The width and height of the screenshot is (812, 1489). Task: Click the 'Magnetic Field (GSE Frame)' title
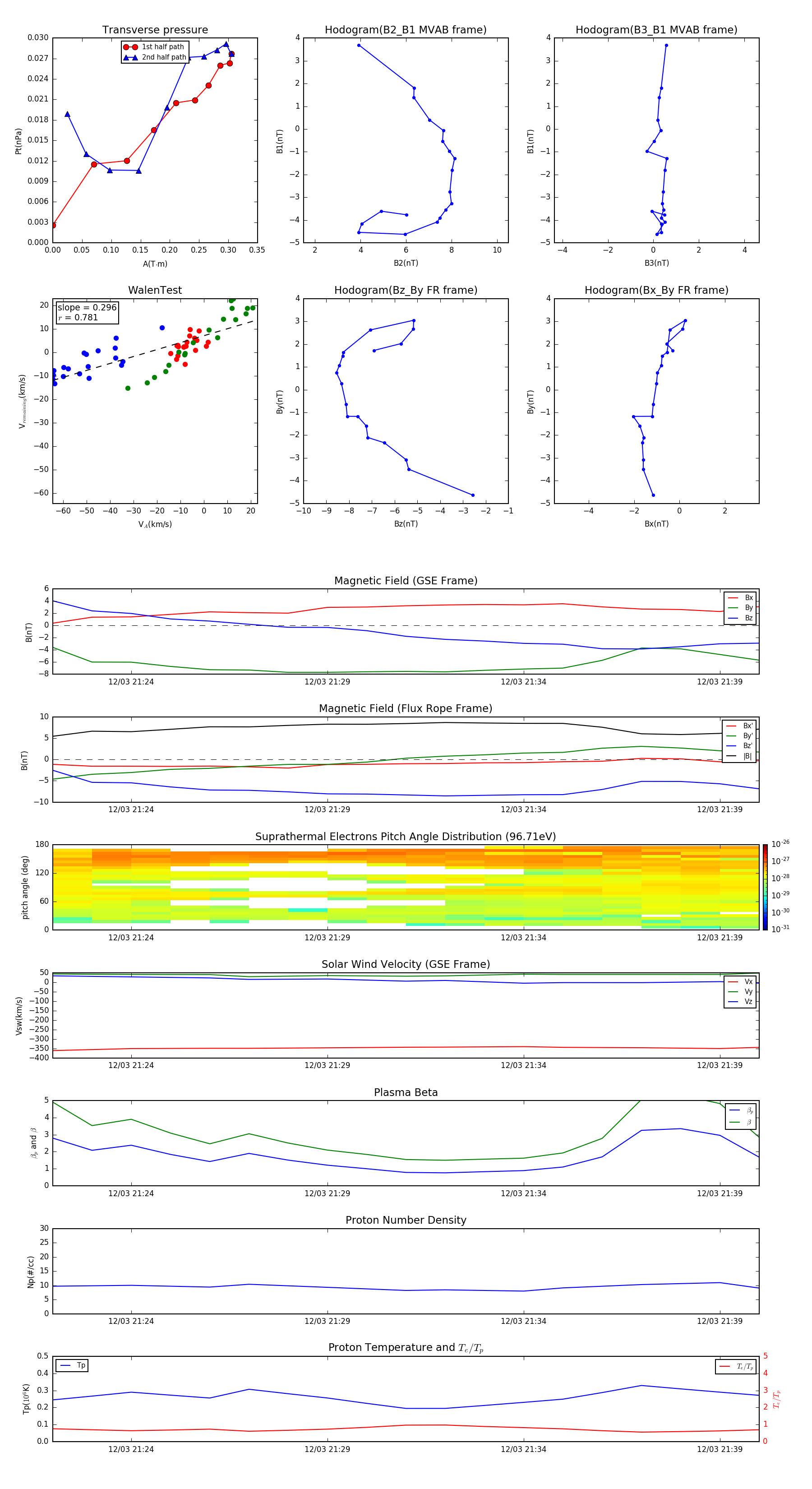pyautogui.click(x=406, y=581)
